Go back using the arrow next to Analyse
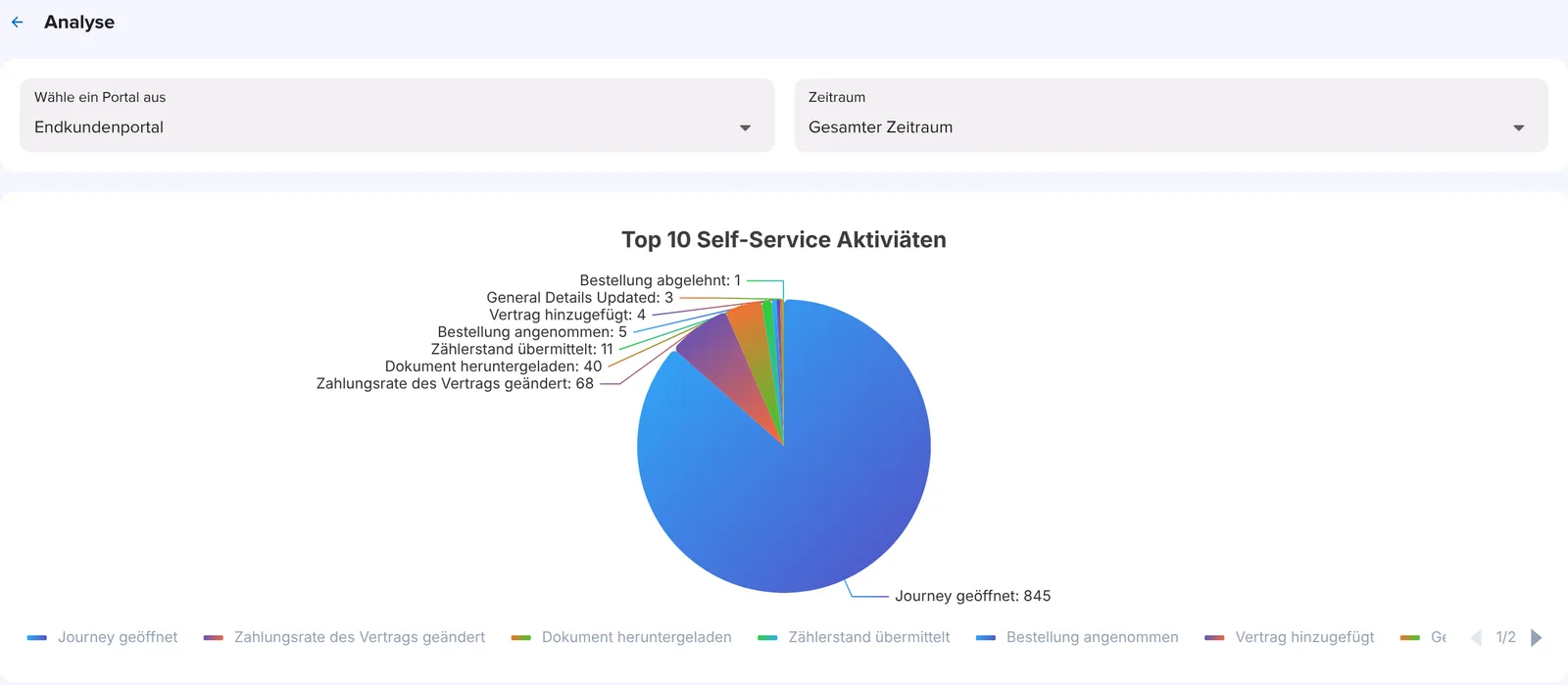Screen dimensions: 1568x685 pos(18,22)
